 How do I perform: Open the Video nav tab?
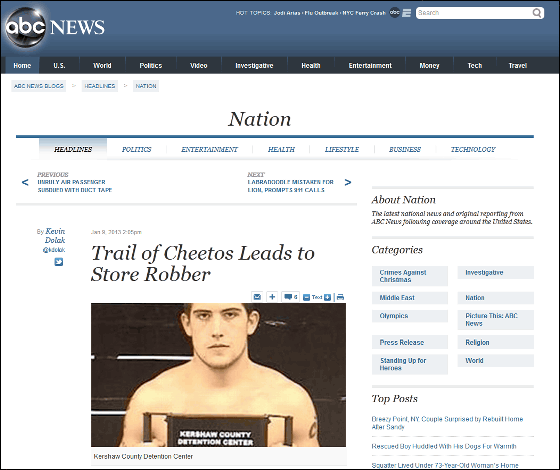199,66
